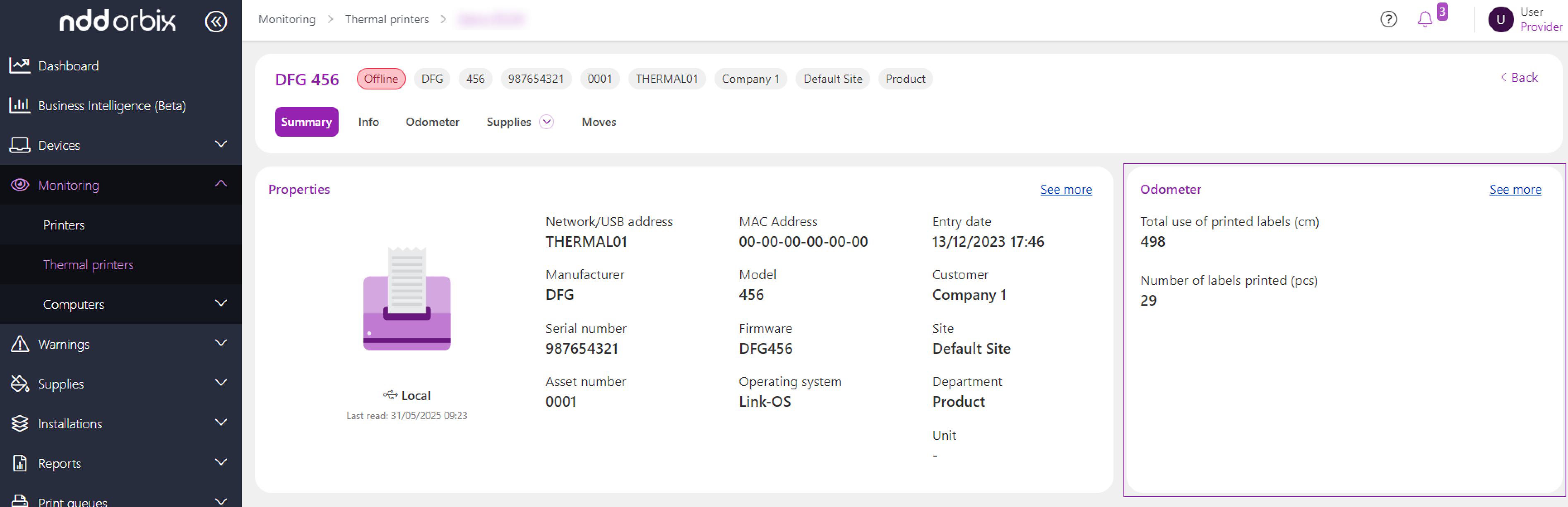Image resolution: width=1568 pixels, height=507 pixels.
Task: Open the help question mark icon
Action: [x=1388, y=19]
